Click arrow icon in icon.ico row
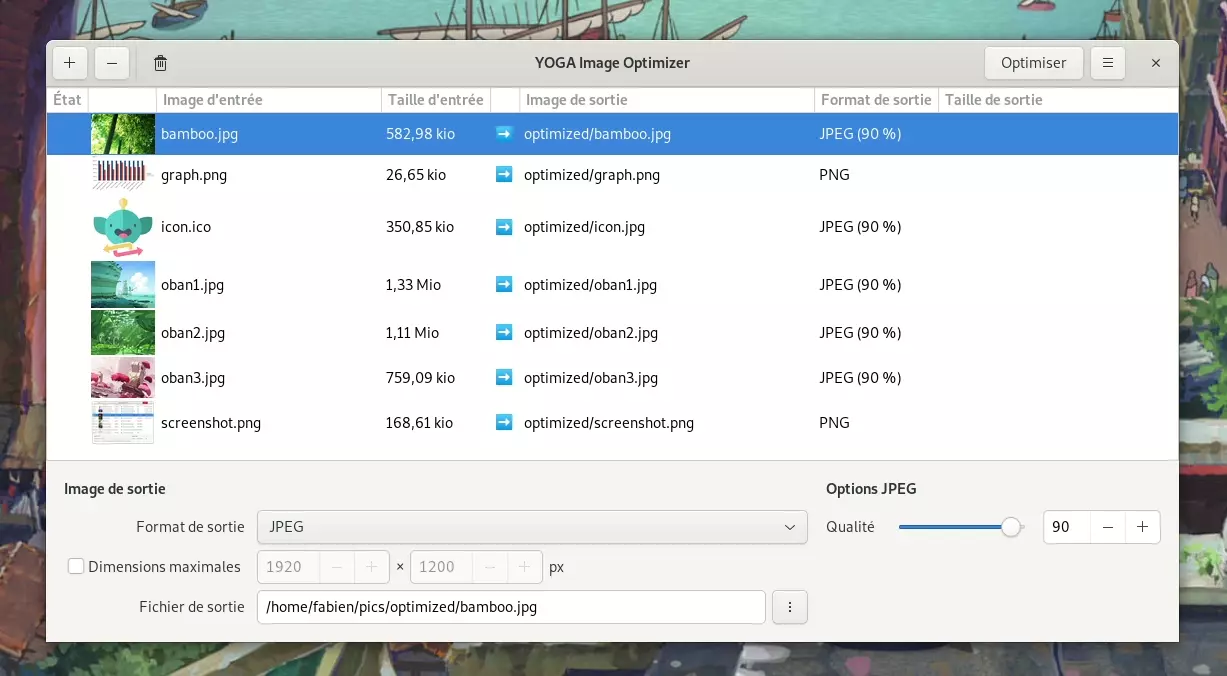The image size is (1227, 676). (x=504, y=227)
